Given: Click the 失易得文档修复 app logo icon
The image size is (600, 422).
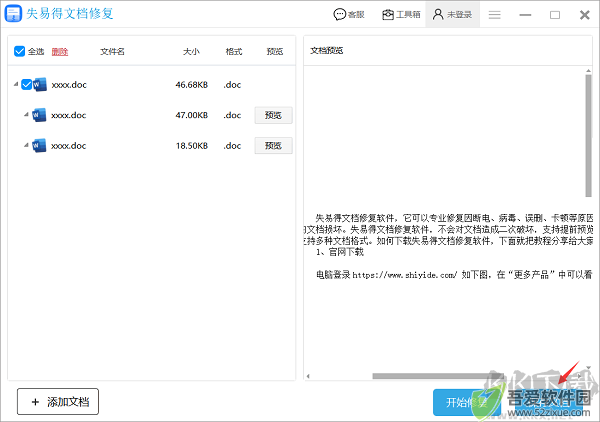Looking at the screenshot, I should [13, 13].
